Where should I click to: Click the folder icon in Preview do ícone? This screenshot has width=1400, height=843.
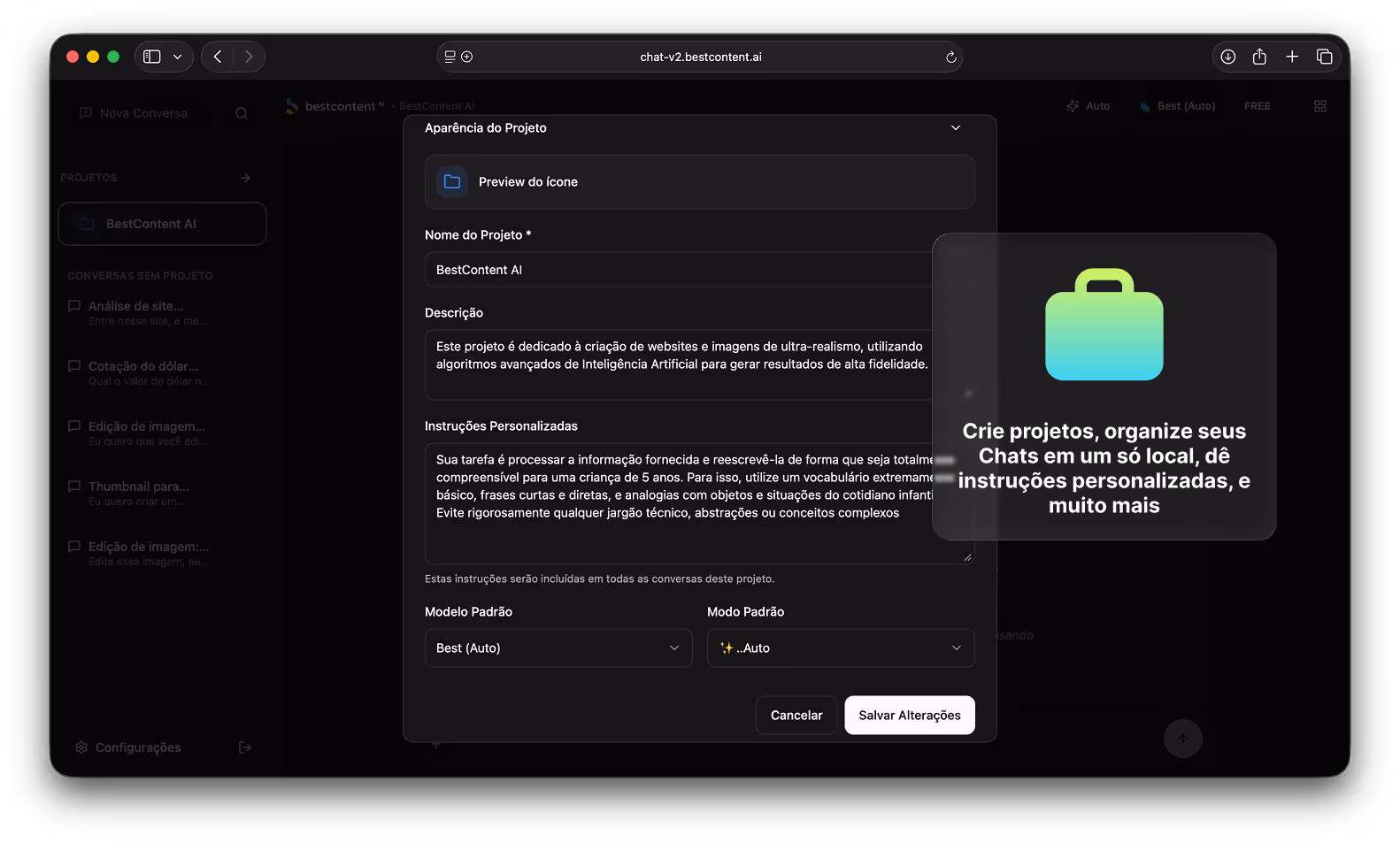click(x=452, y=181)
